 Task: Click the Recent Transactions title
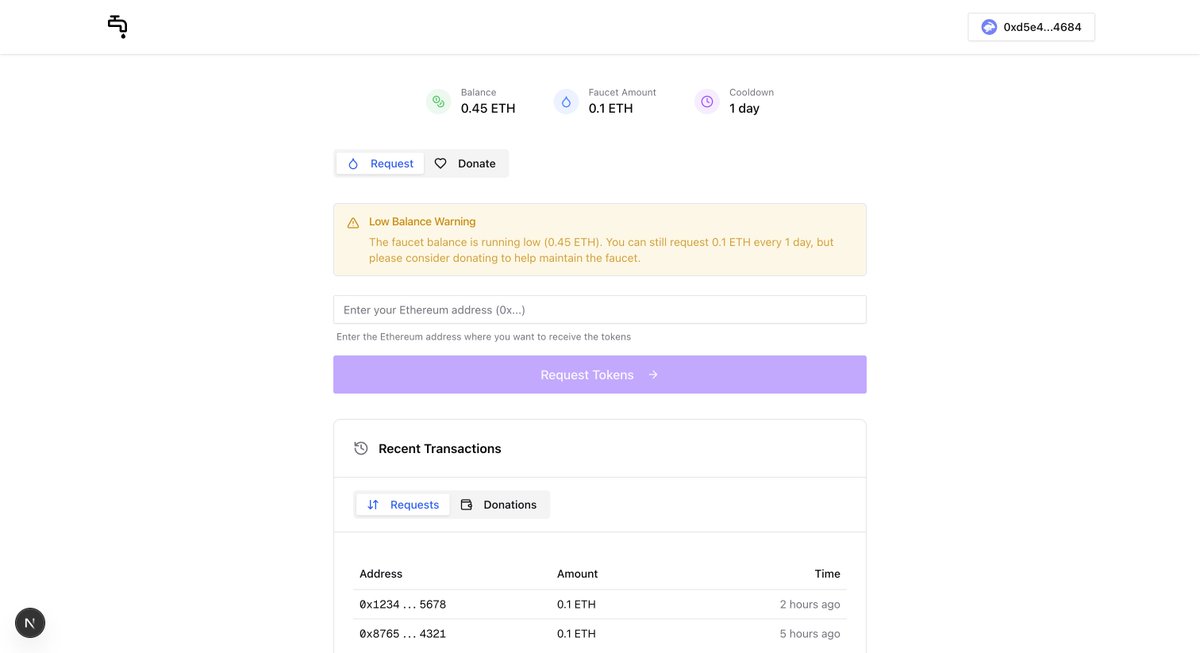(x=440, y=448)
